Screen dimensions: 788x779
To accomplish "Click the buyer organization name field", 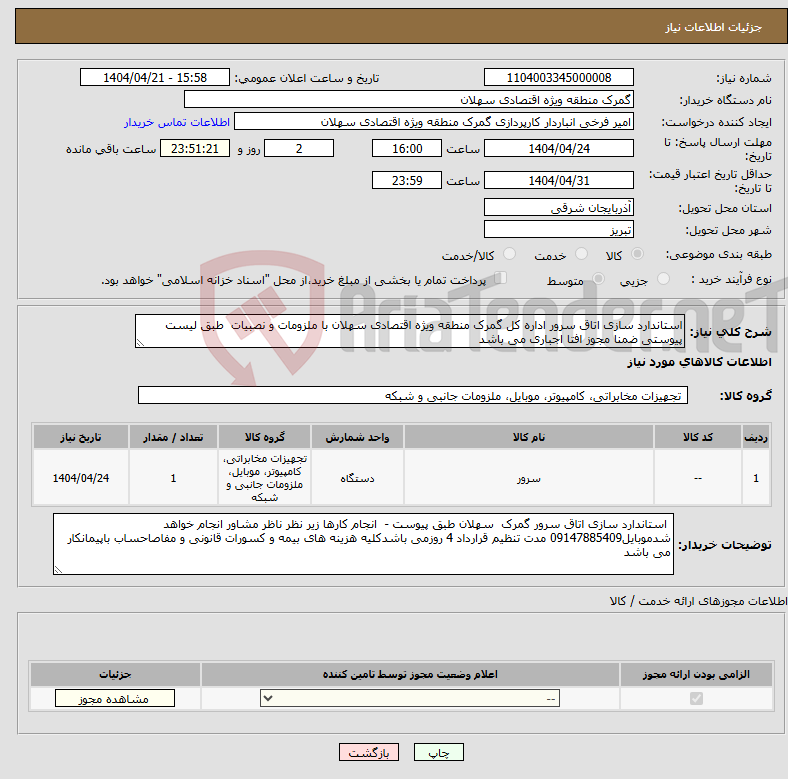I will pos(409,100).
